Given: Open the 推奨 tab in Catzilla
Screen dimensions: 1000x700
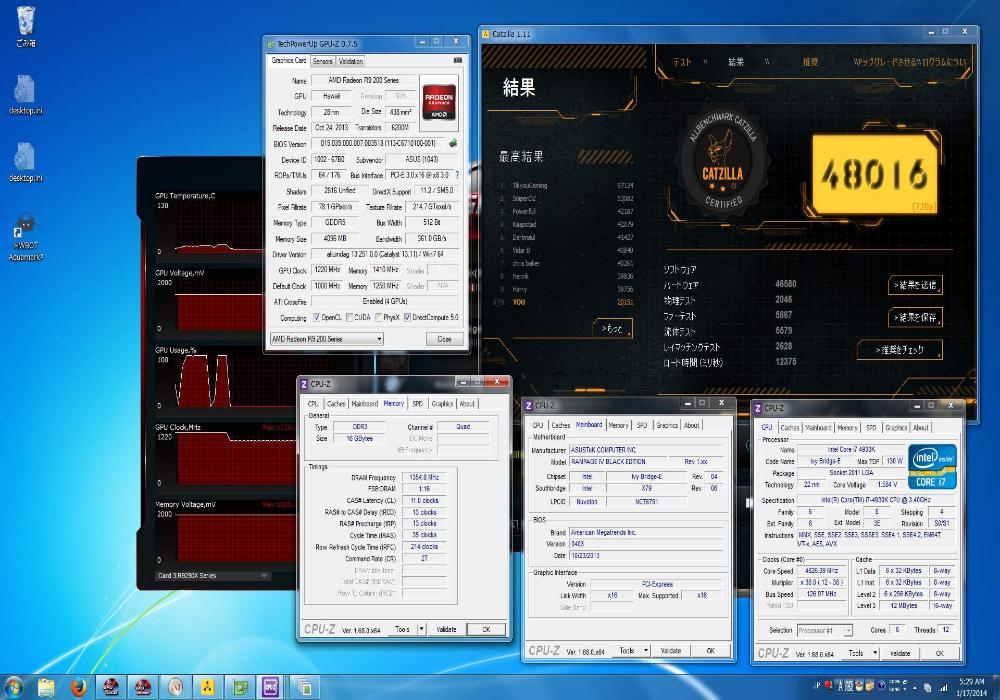Looking at the screenshot, I should click(x=810, y=62).
